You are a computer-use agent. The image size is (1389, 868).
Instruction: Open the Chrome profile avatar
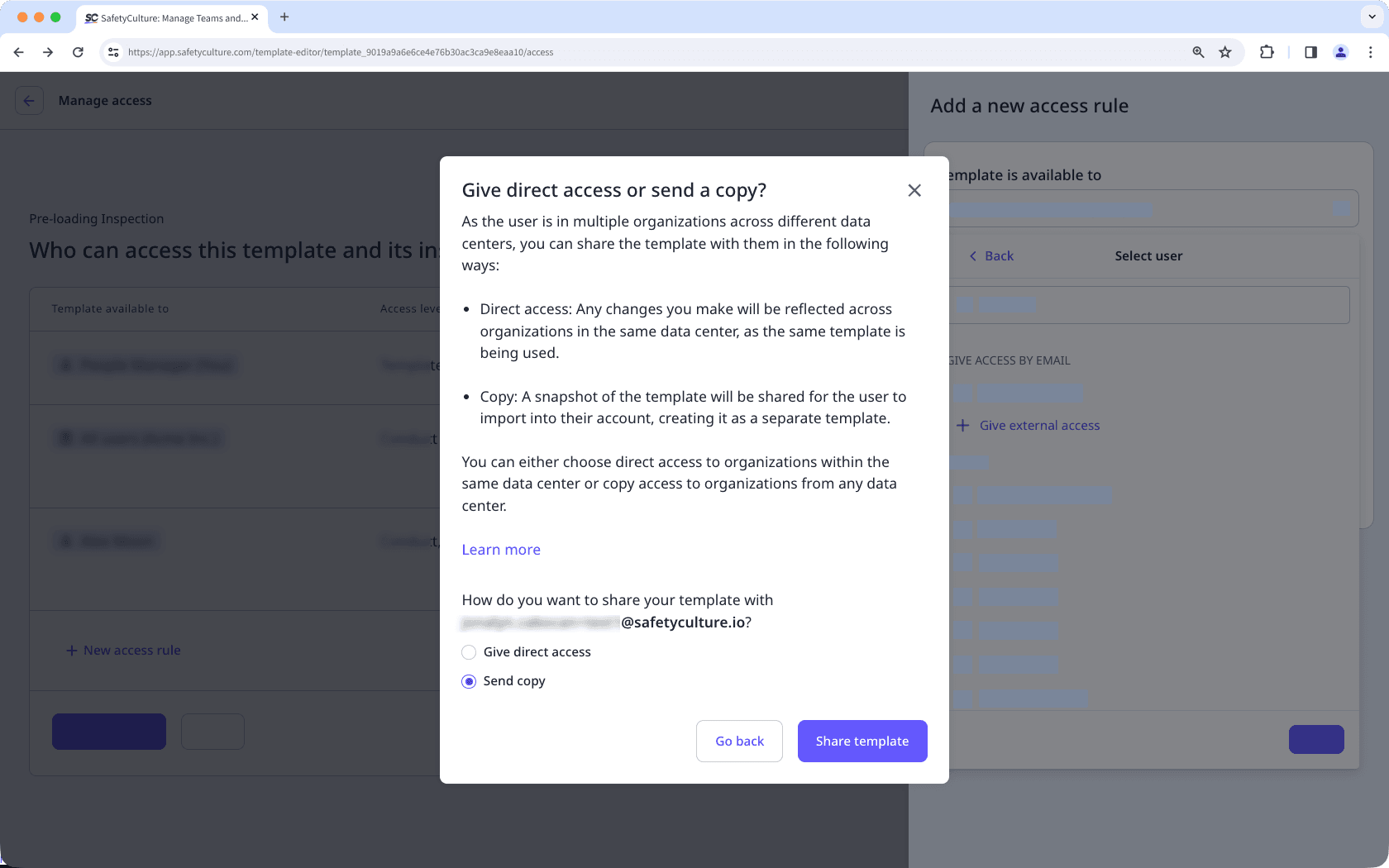pyautogui.click(x=1340, y=51)
